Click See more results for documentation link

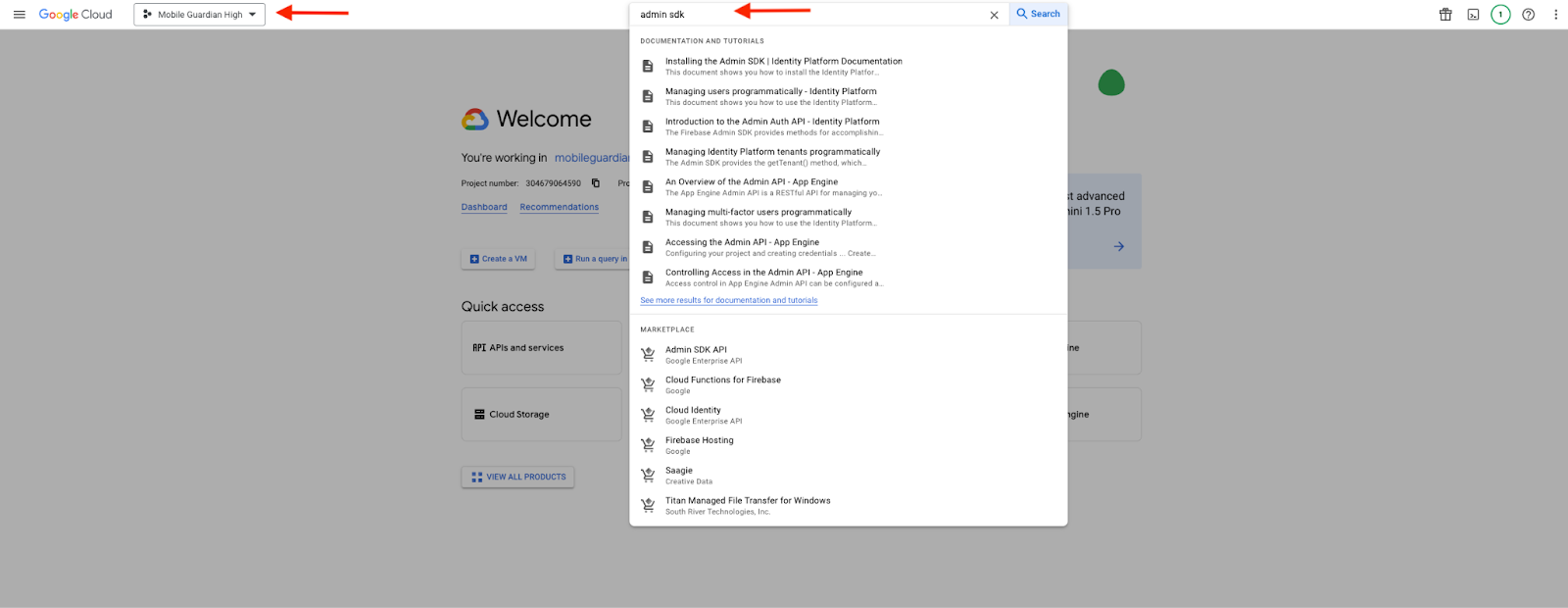(x=728, y=301)
